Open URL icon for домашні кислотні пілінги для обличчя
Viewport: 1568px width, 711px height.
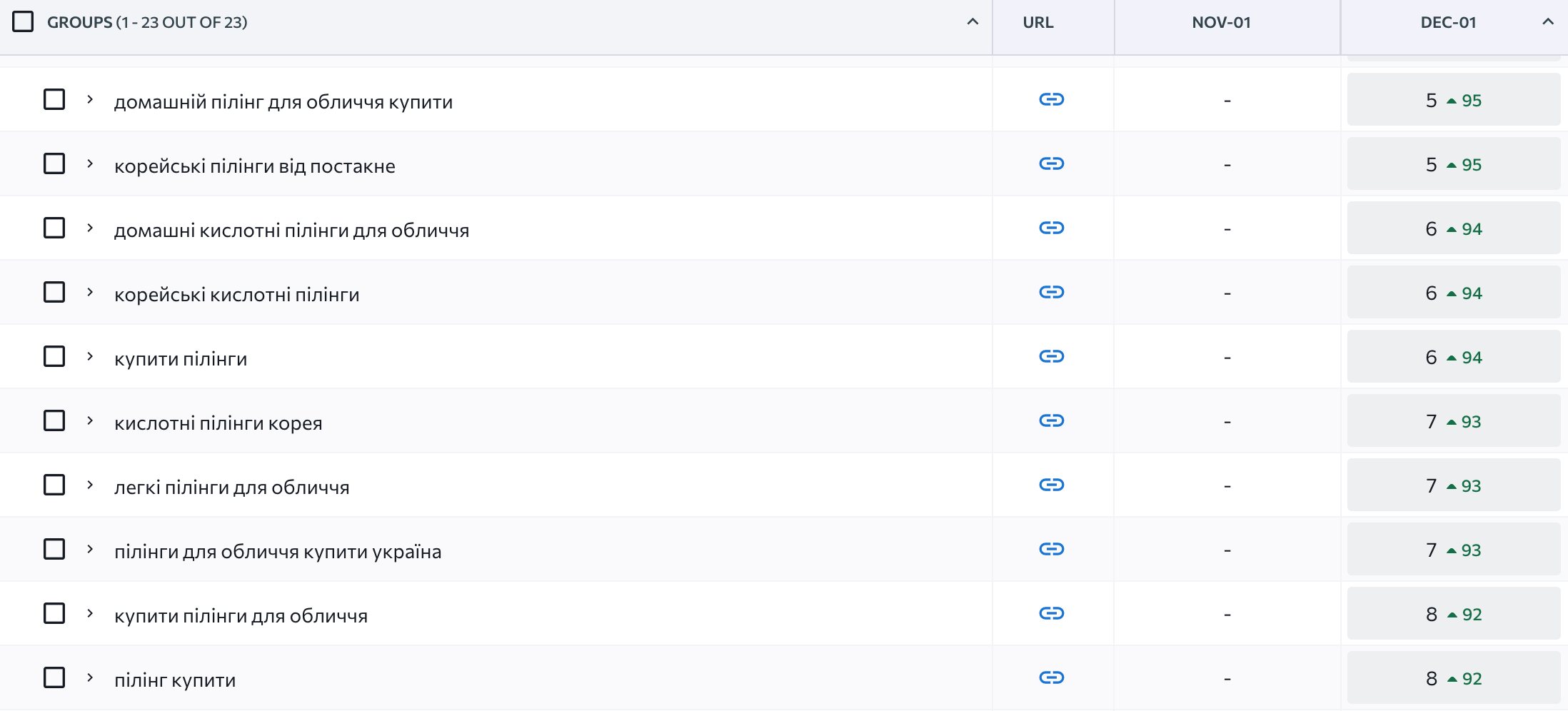[1051, 228]
